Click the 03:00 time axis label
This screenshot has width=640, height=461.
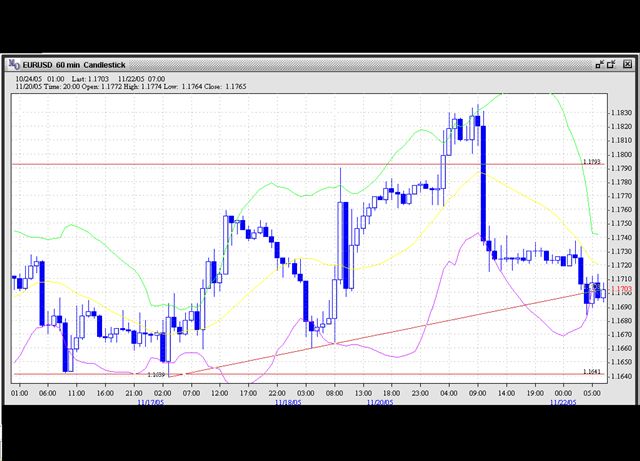pyautogui.click(x=306, y=393)
